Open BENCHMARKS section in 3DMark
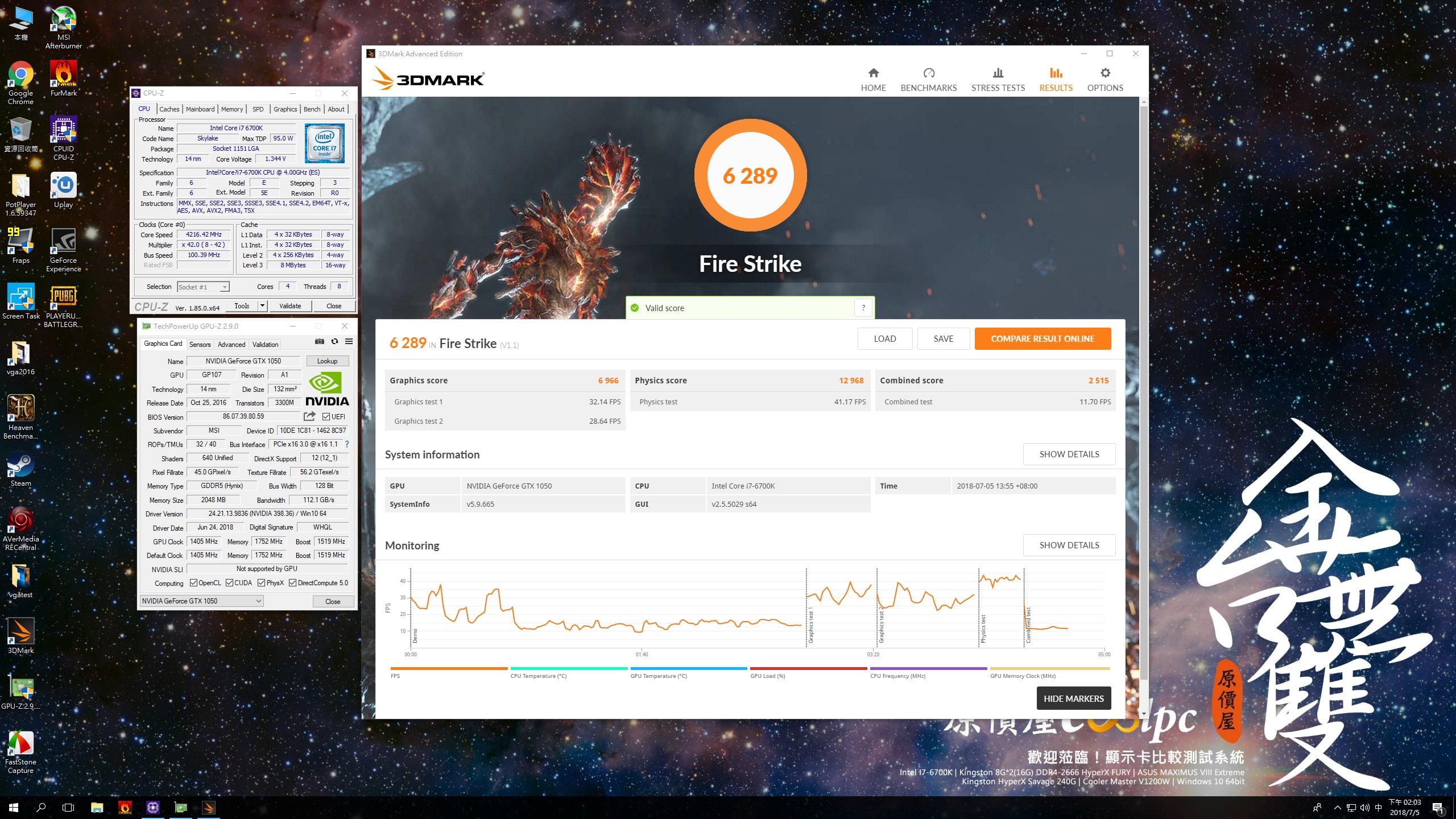1456x819 pixels. (x=928, y=80)
